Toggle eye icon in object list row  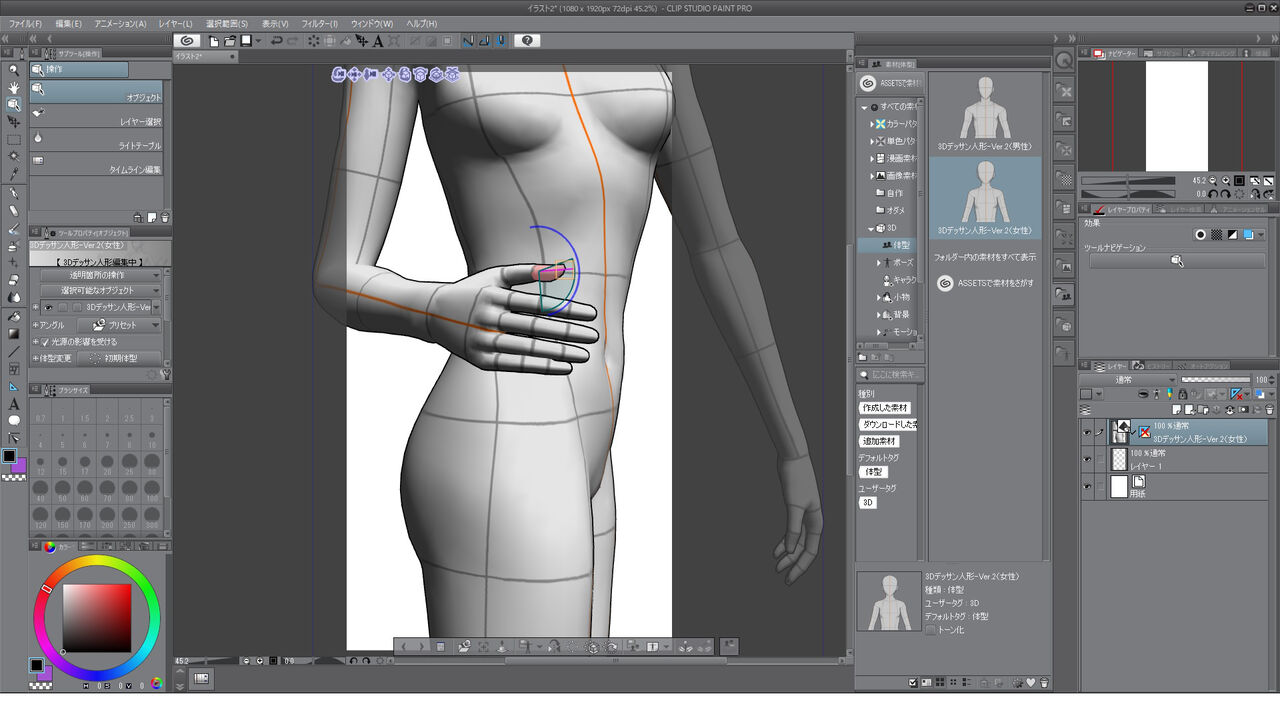[x=47, y=308]
